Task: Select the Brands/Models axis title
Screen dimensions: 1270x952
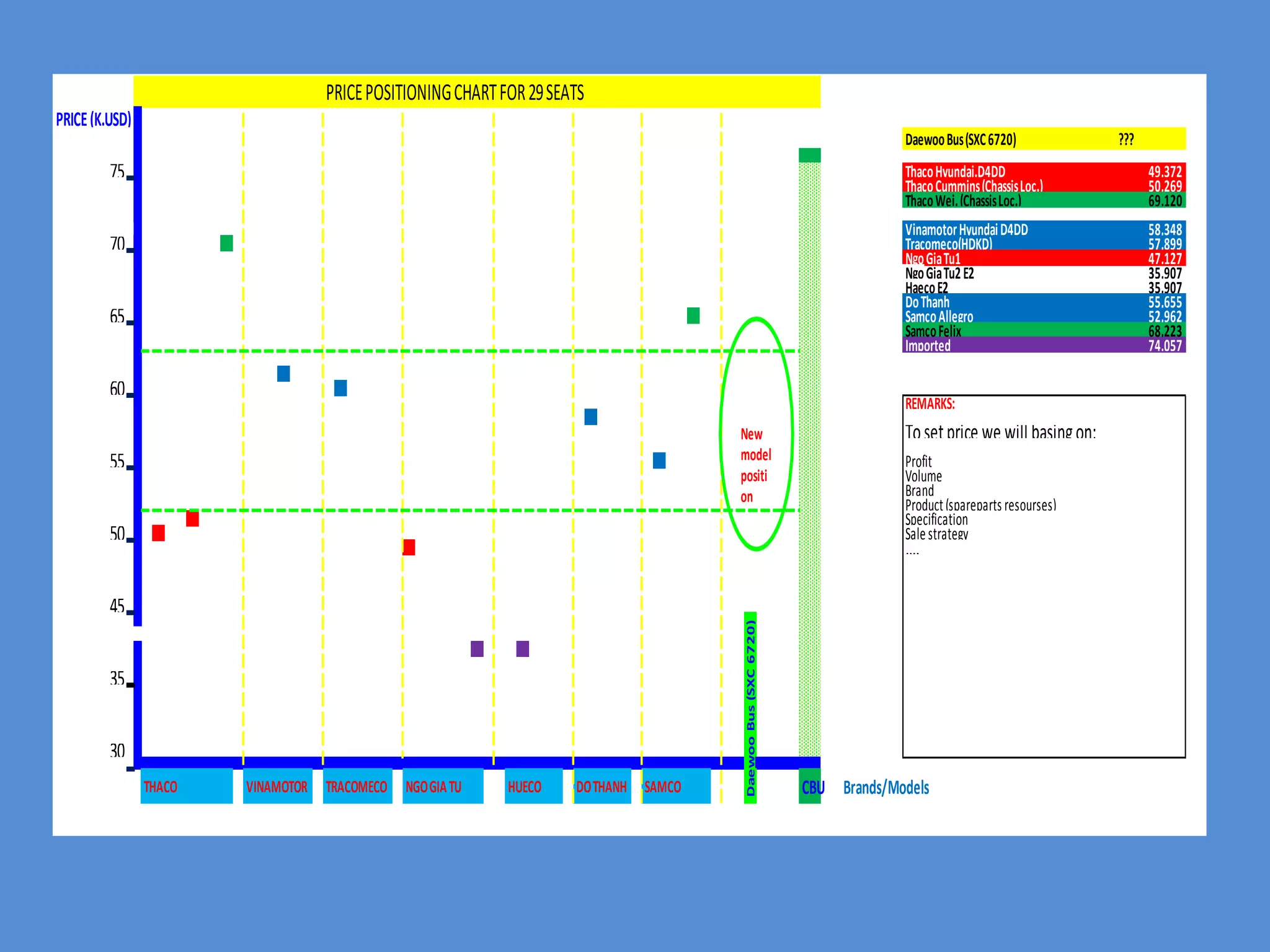Action: click(886, 788)
